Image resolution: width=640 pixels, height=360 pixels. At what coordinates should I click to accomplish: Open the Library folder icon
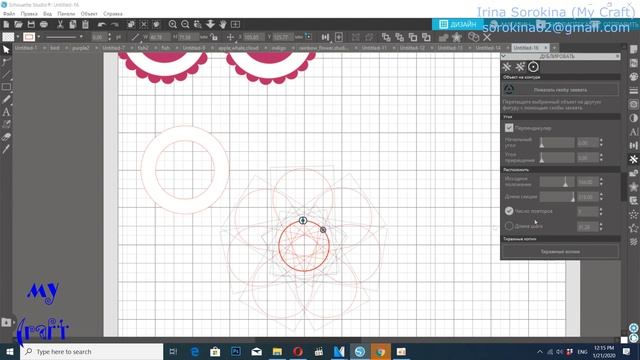(6, 322)
